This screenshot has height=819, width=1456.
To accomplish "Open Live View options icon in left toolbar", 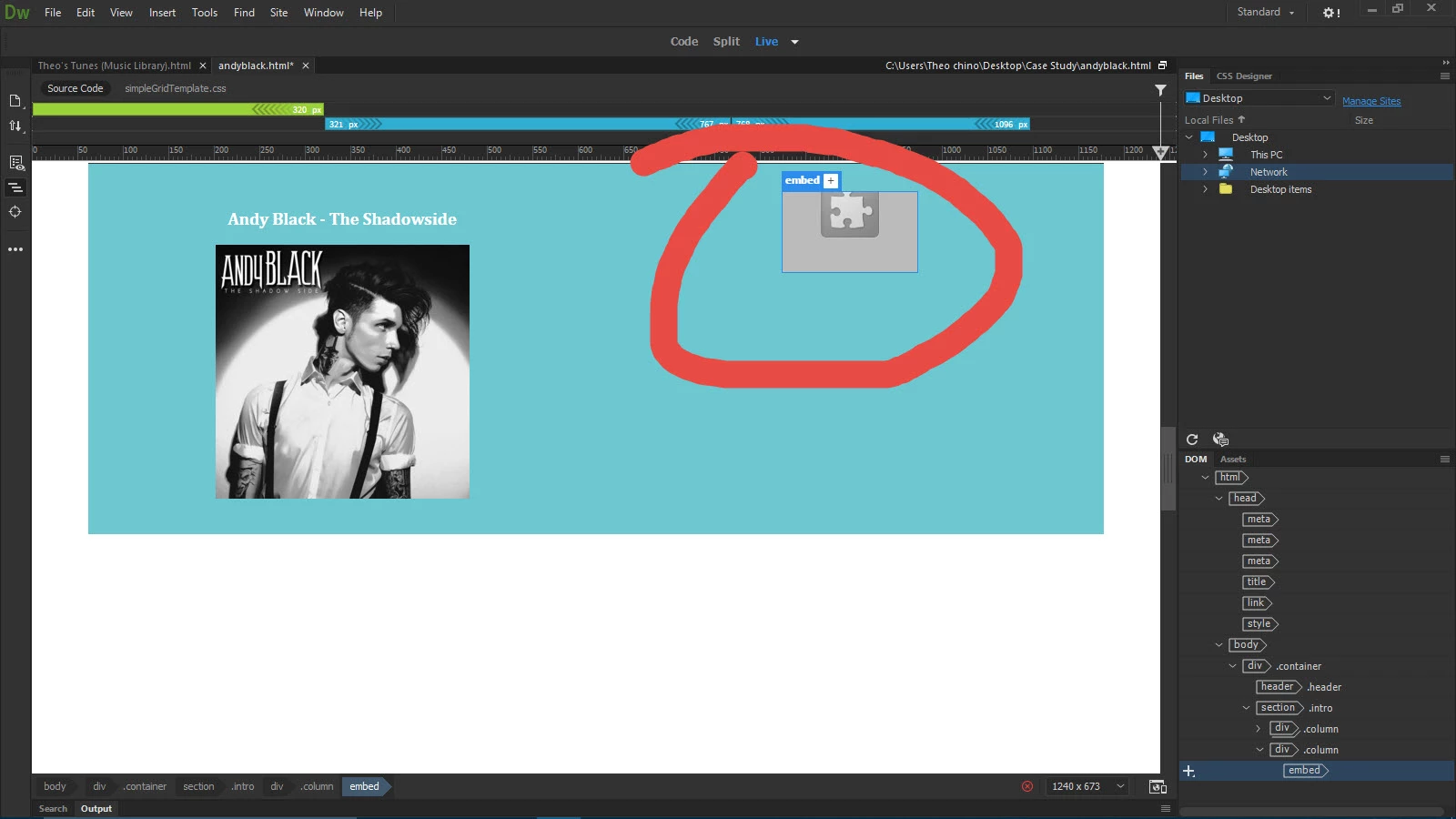I will [x=15, y=163].
